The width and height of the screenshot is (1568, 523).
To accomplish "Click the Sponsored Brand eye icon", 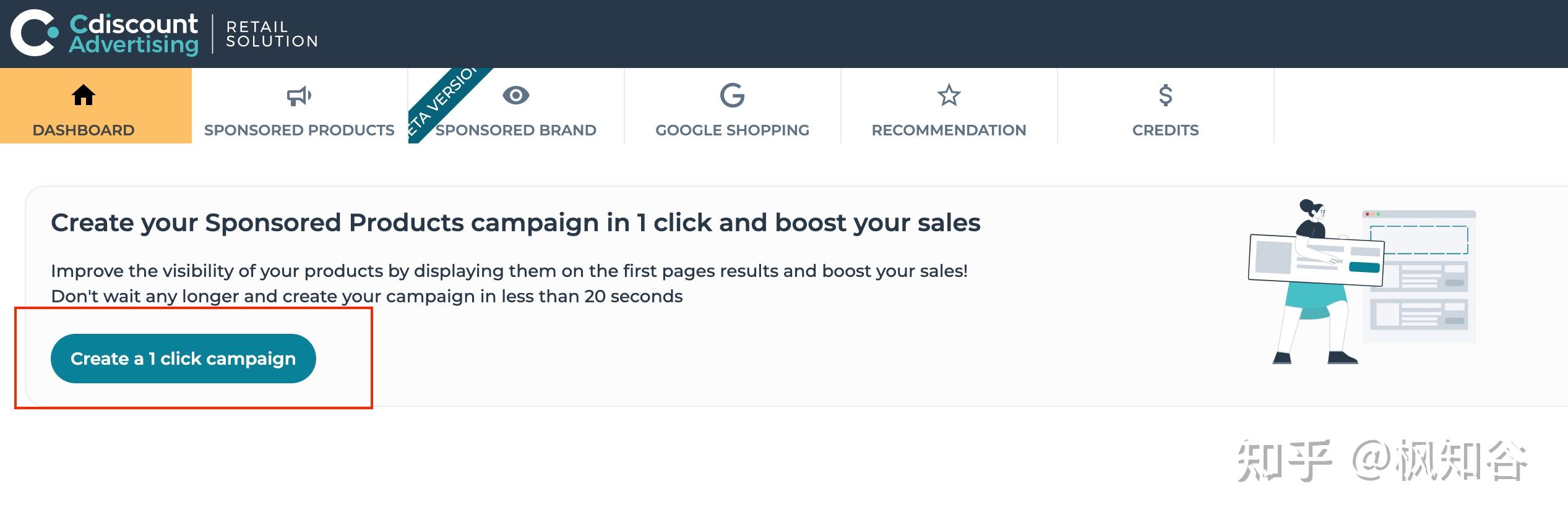I will coord(515,95).
